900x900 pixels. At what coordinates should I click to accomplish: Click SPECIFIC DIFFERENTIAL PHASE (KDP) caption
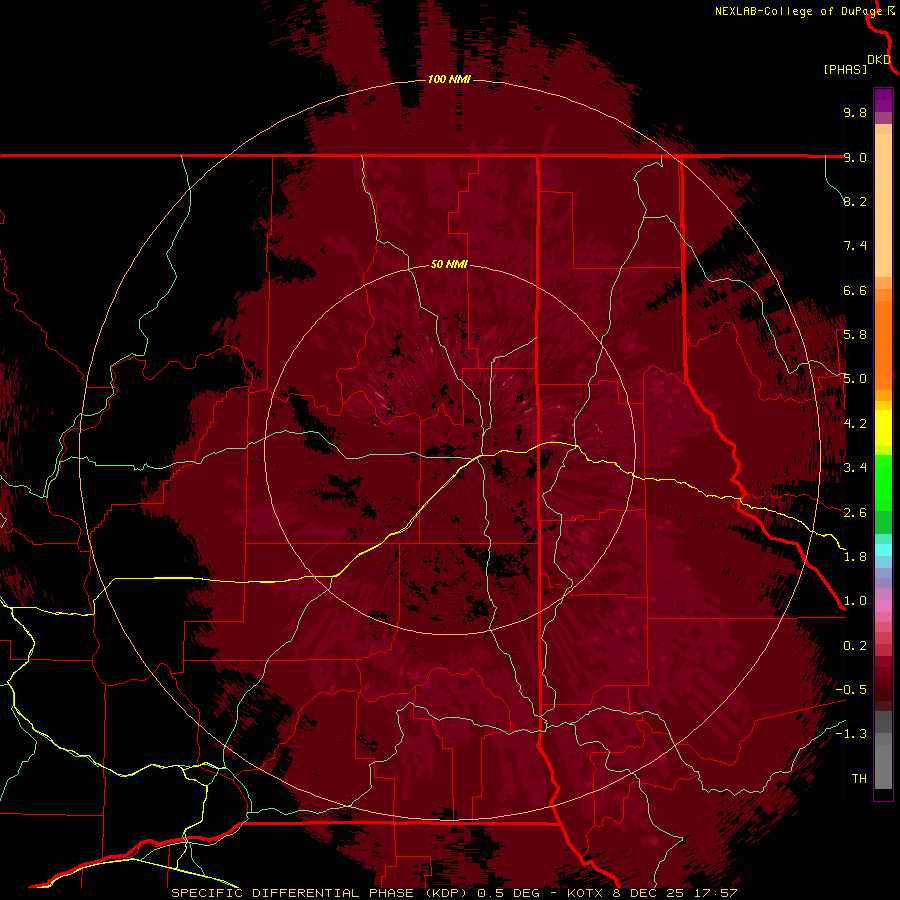[x=320, y=893]
